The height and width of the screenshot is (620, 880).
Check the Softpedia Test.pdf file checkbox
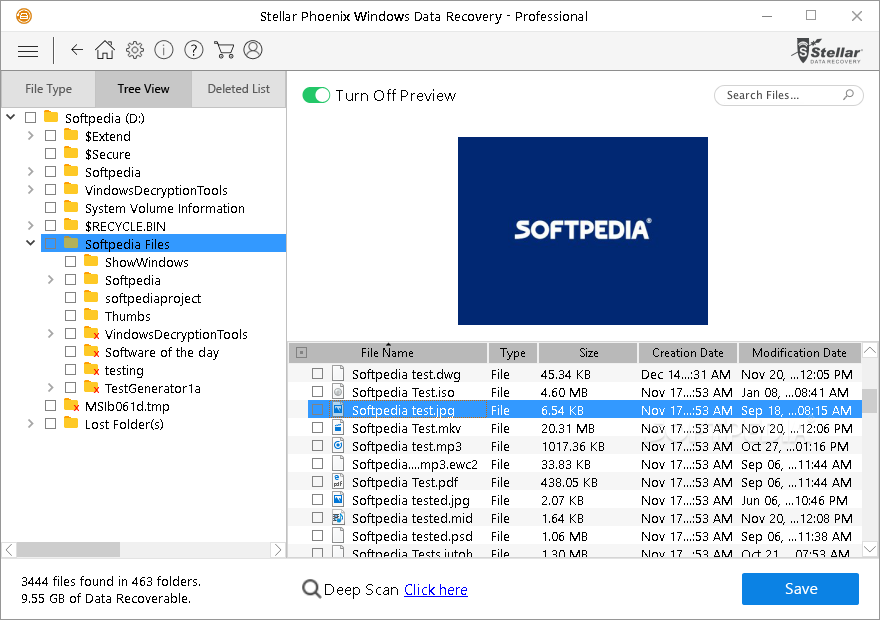(x=318, y=481)
